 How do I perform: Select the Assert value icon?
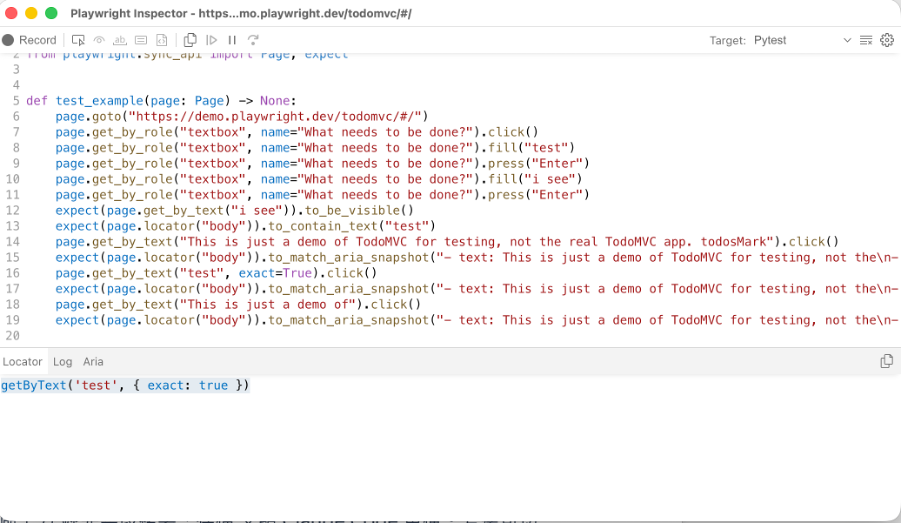[141, 40]
